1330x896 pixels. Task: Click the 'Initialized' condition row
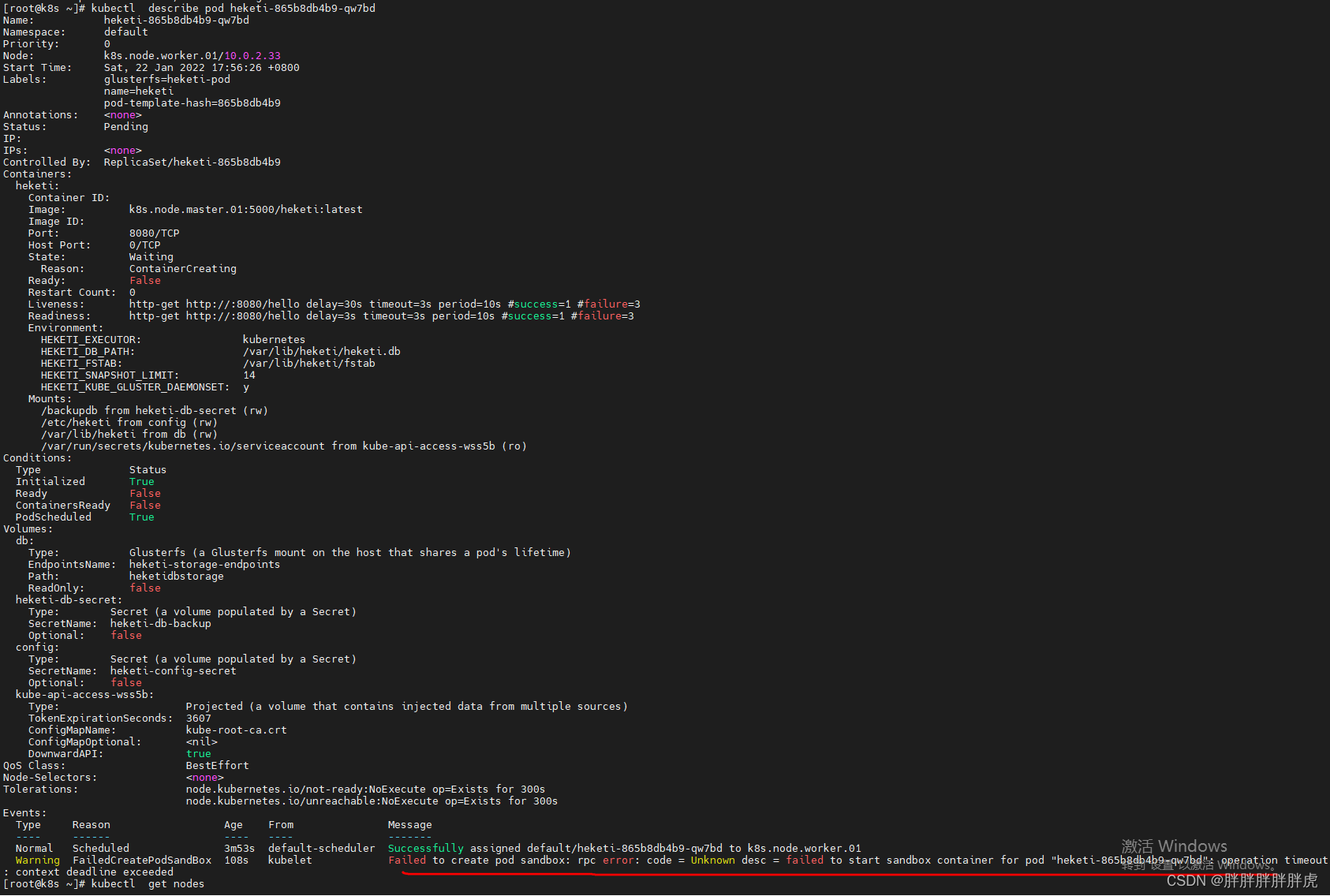[x=85, y=482]
